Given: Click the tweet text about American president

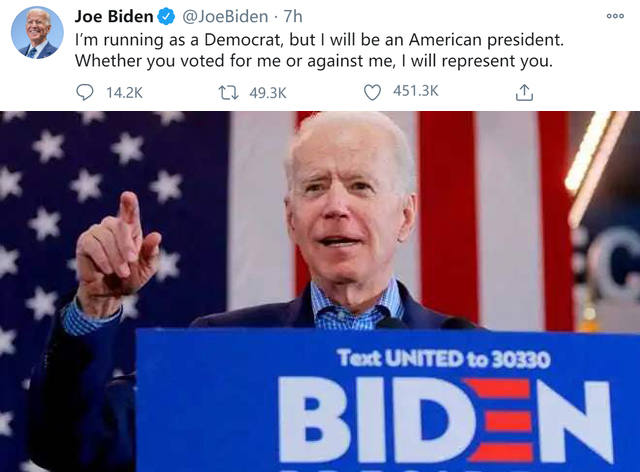Looking at the screenshot, I should [319, 50].
